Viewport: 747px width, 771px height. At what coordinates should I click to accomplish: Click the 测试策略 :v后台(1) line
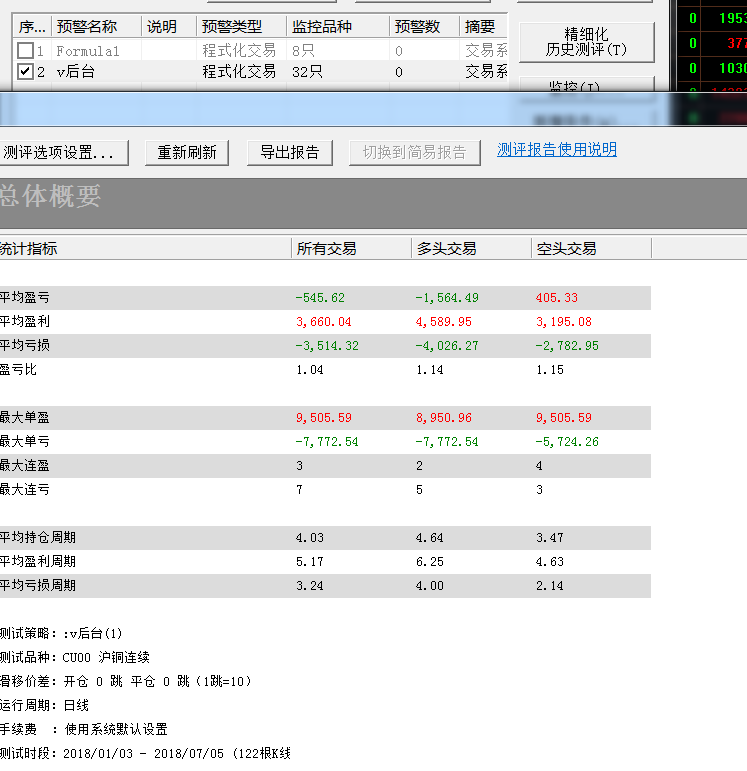pos(61,633)
